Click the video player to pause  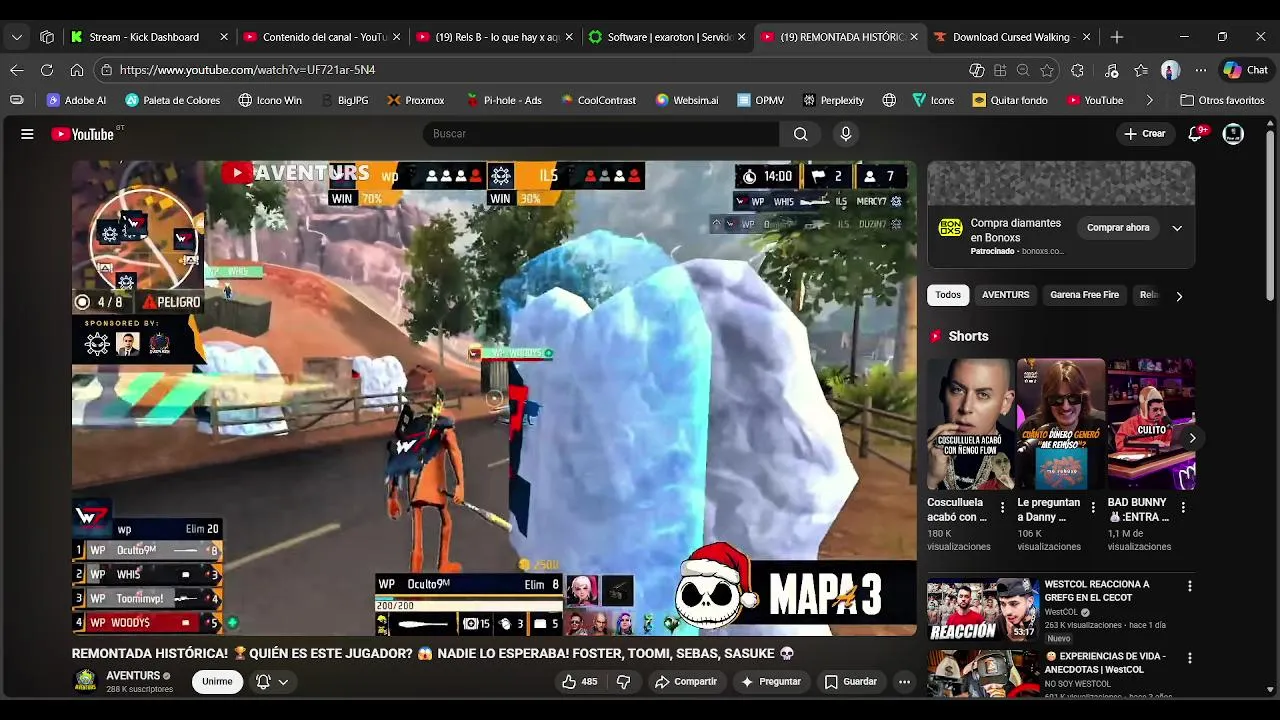coord(494,399)
